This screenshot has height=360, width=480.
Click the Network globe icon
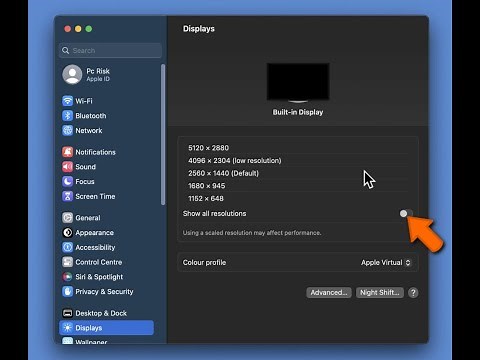67,130
